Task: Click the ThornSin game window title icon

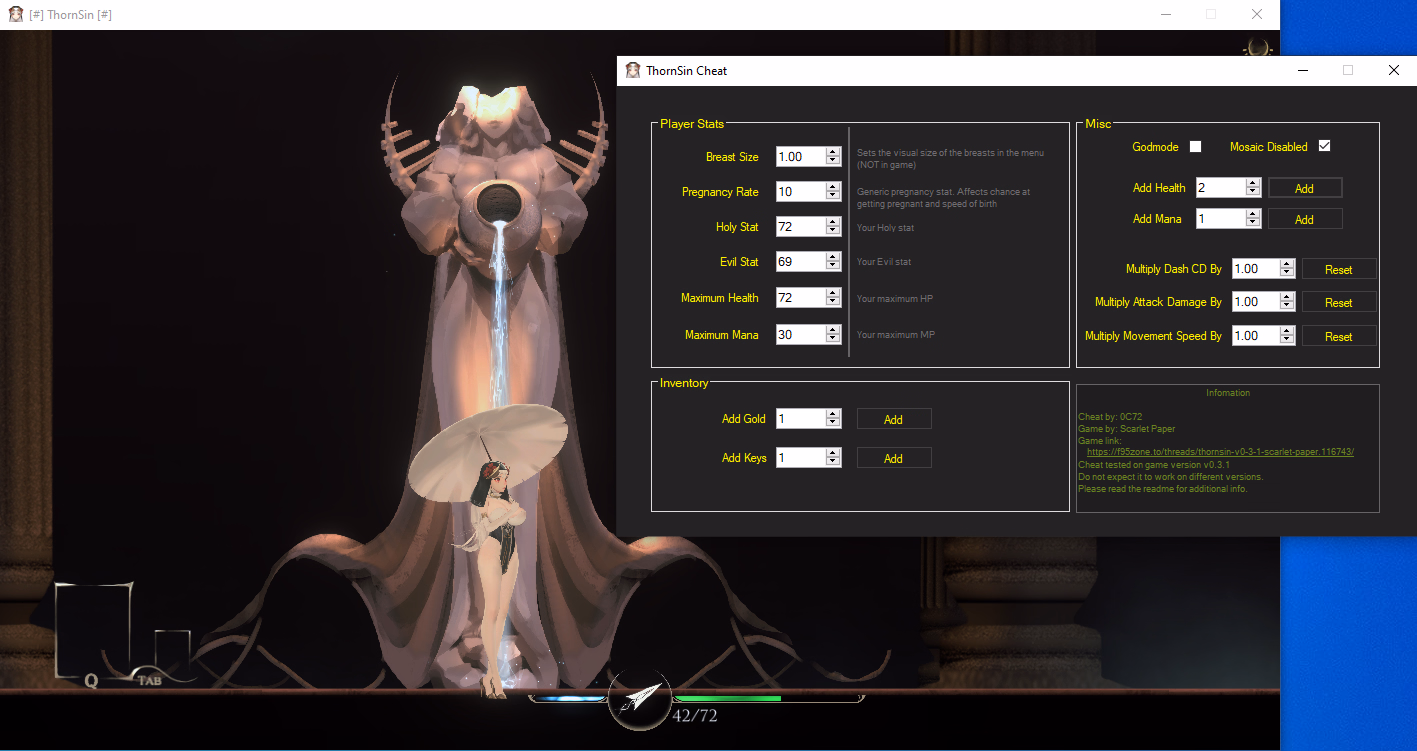Action: click(x=16, y=14)
